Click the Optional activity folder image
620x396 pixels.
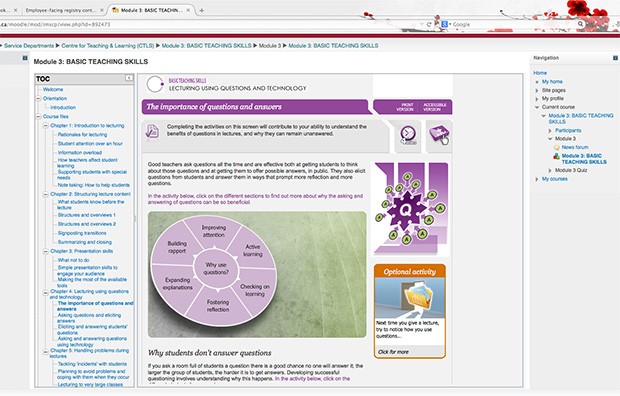tap(410, 298)
